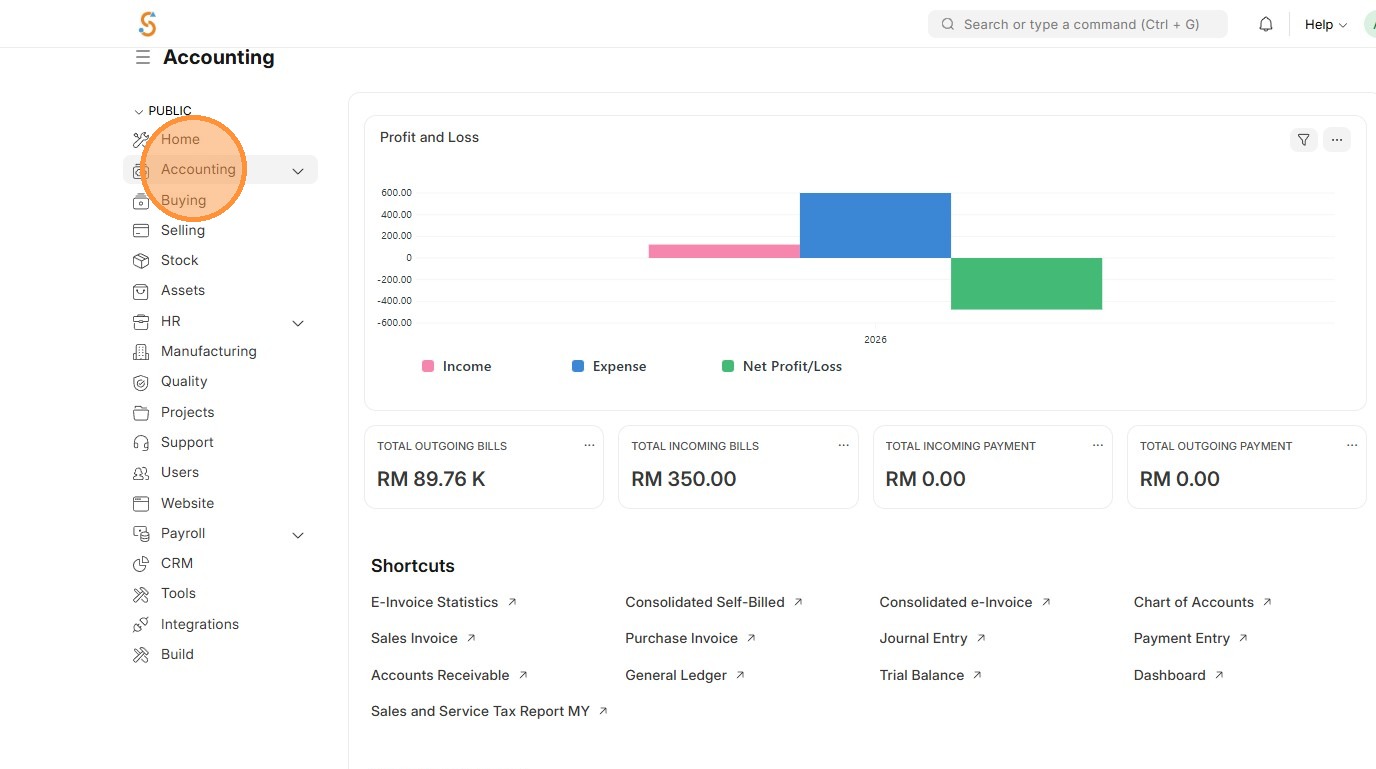
Task: Open Build via its sidebar icon
Action: pyautogui.click(x=141, y=655)
